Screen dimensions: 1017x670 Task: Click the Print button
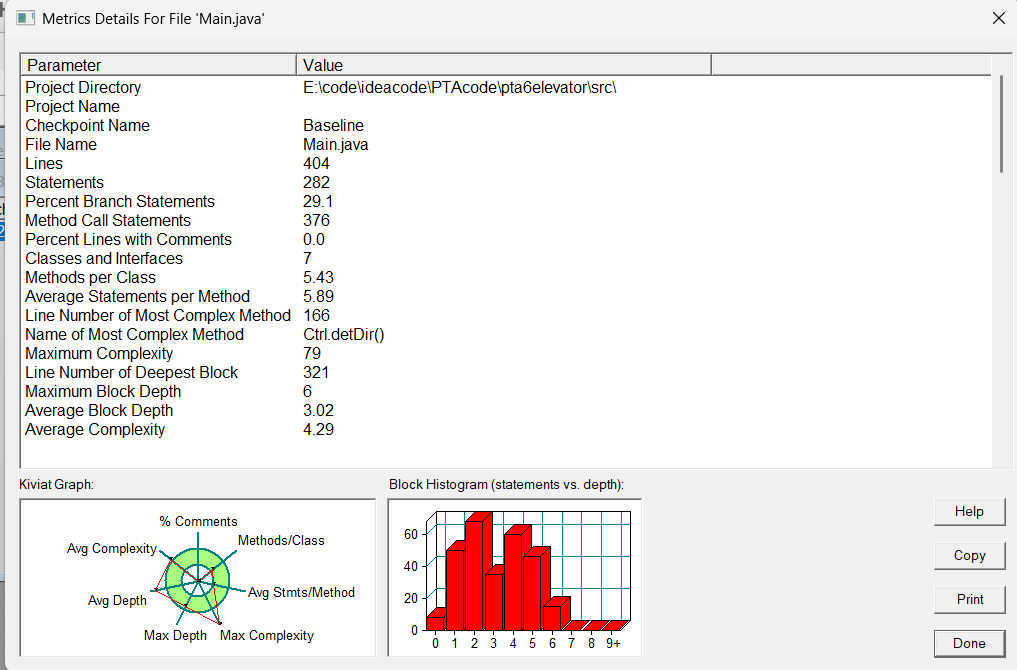[969, 599]
